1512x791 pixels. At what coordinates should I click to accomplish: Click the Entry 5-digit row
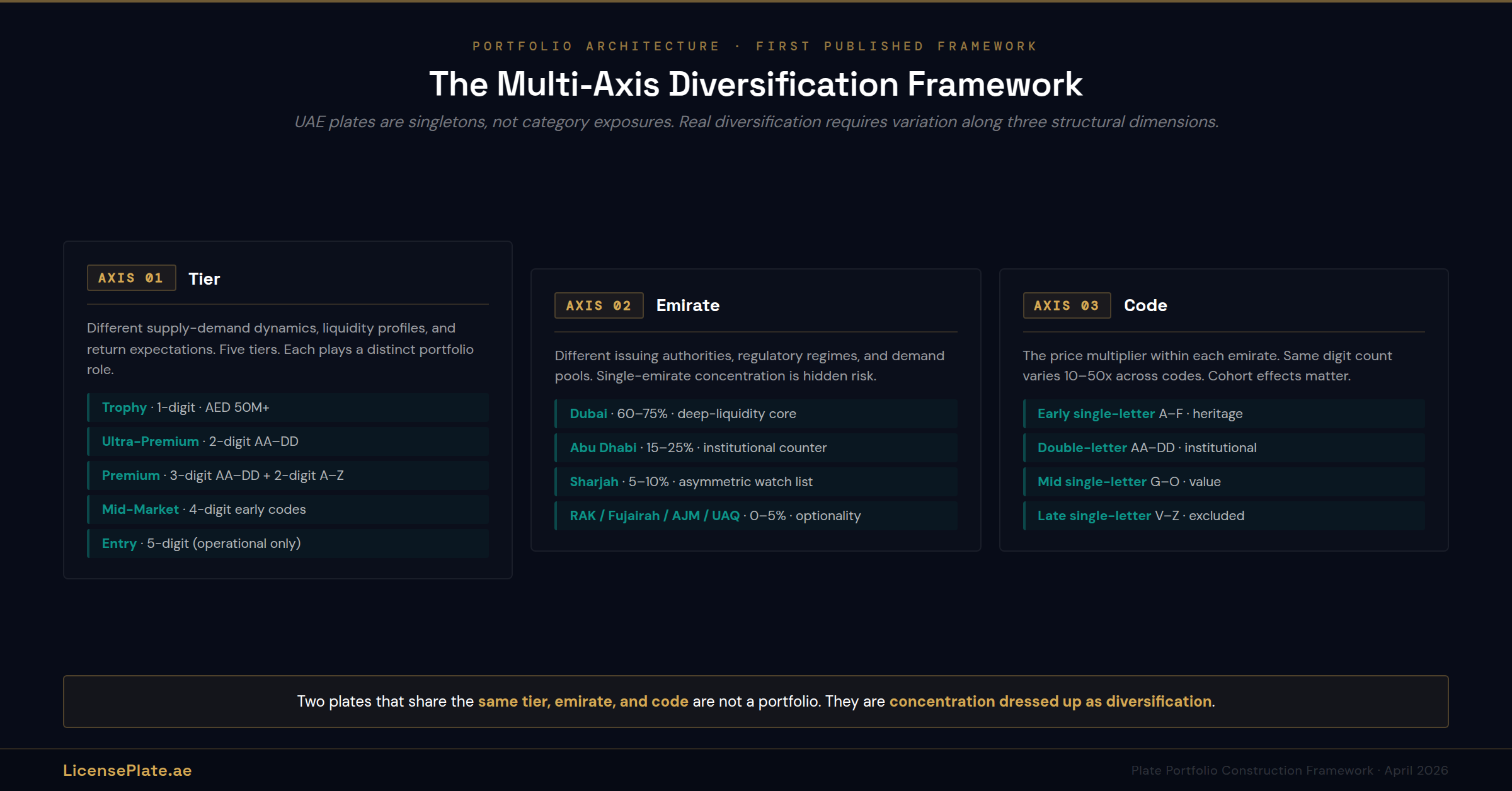(288, 543)
